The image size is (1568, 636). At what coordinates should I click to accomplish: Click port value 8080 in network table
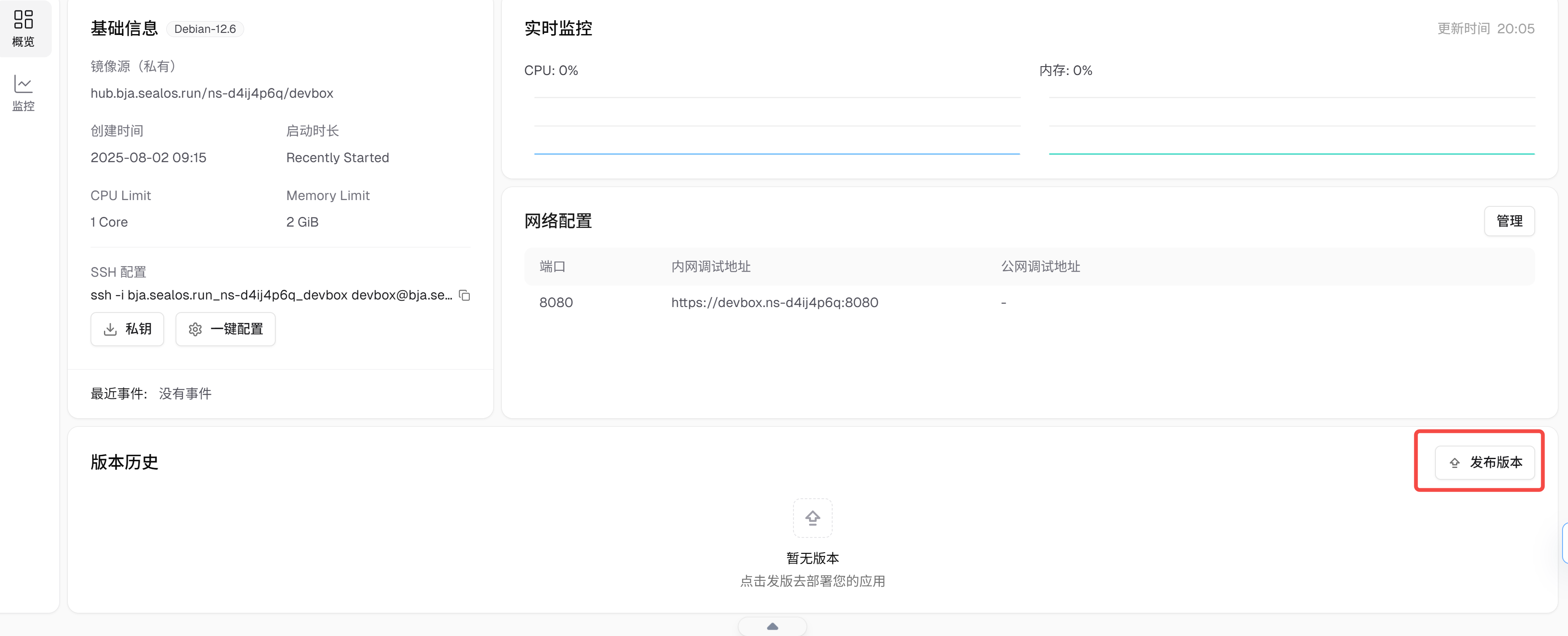point(556,302)
